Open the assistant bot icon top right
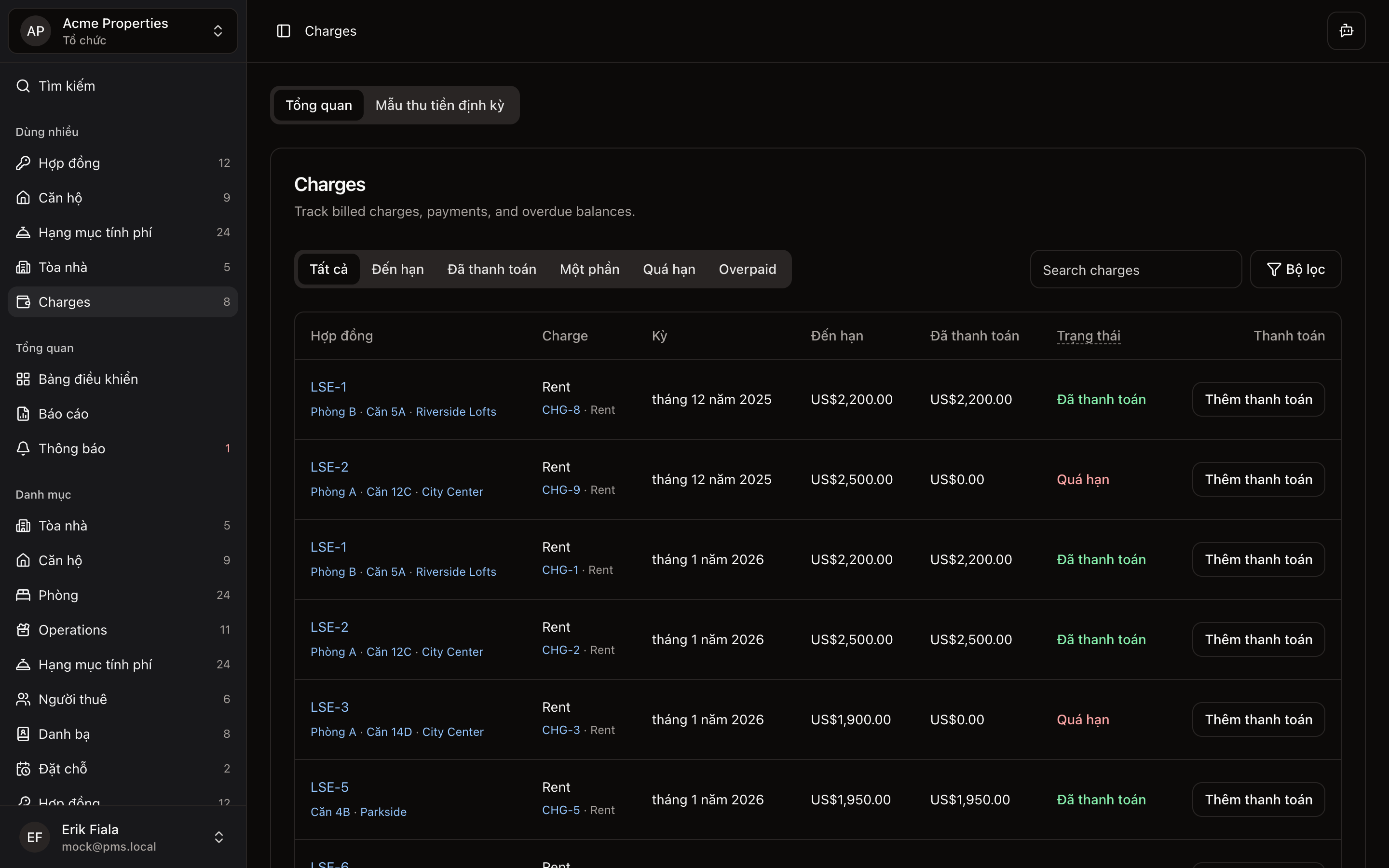The width and height of the screenshot is (1389, 868). [1346, 31]
